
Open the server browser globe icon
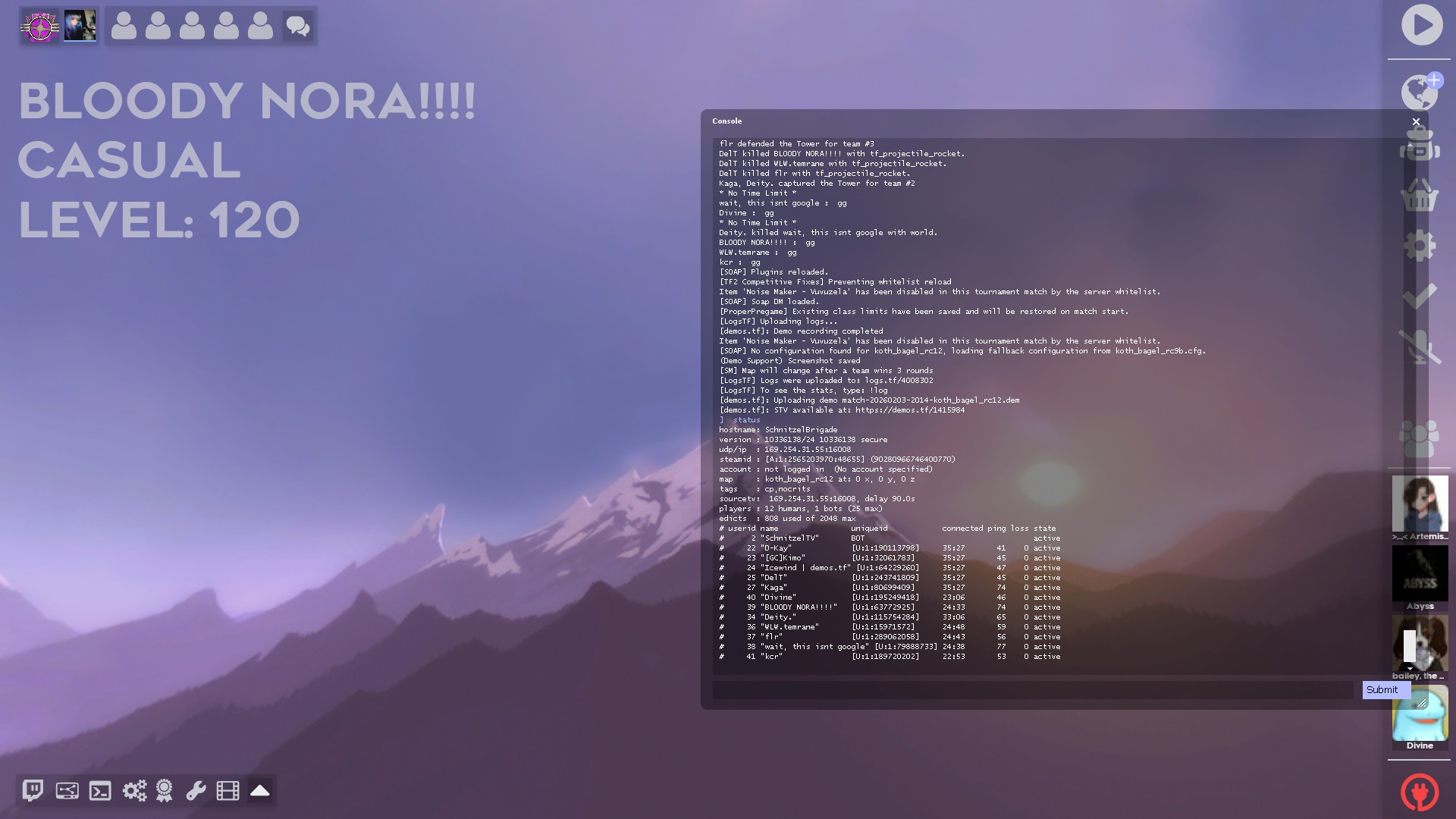click(1420, 93)
